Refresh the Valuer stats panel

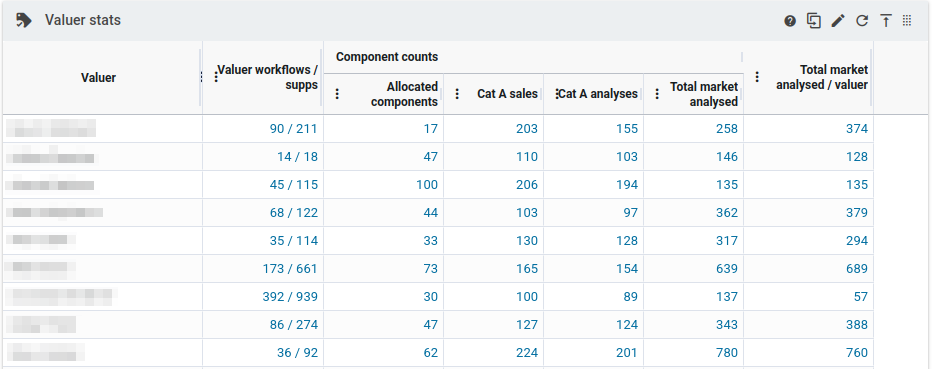[x=862, y=21]
